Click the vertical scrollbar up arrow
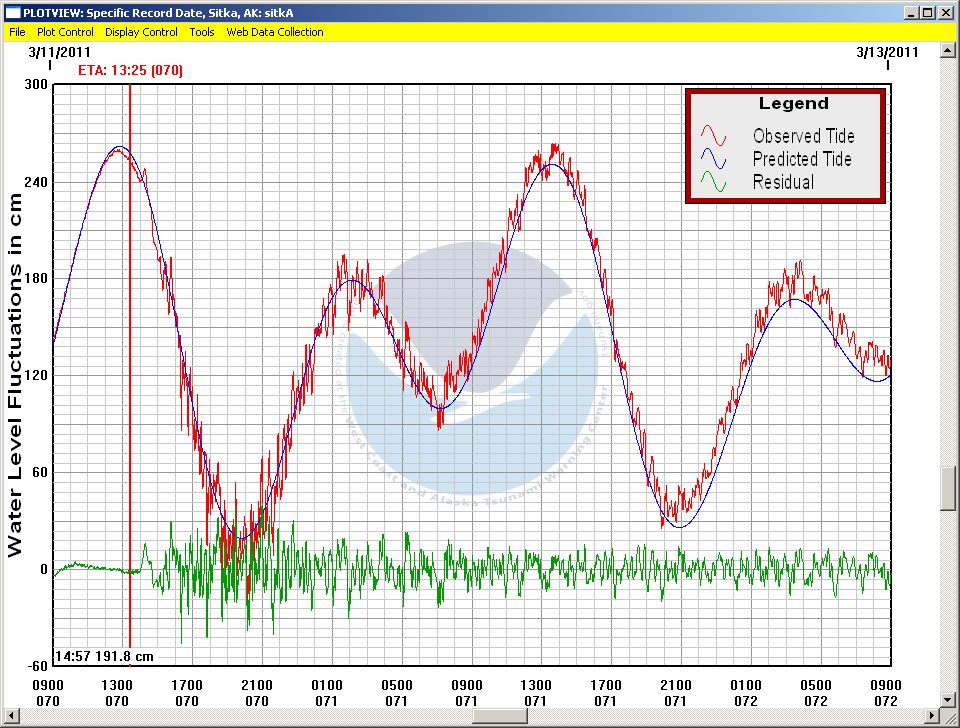The image size is (960, 728). coord(950,50)
